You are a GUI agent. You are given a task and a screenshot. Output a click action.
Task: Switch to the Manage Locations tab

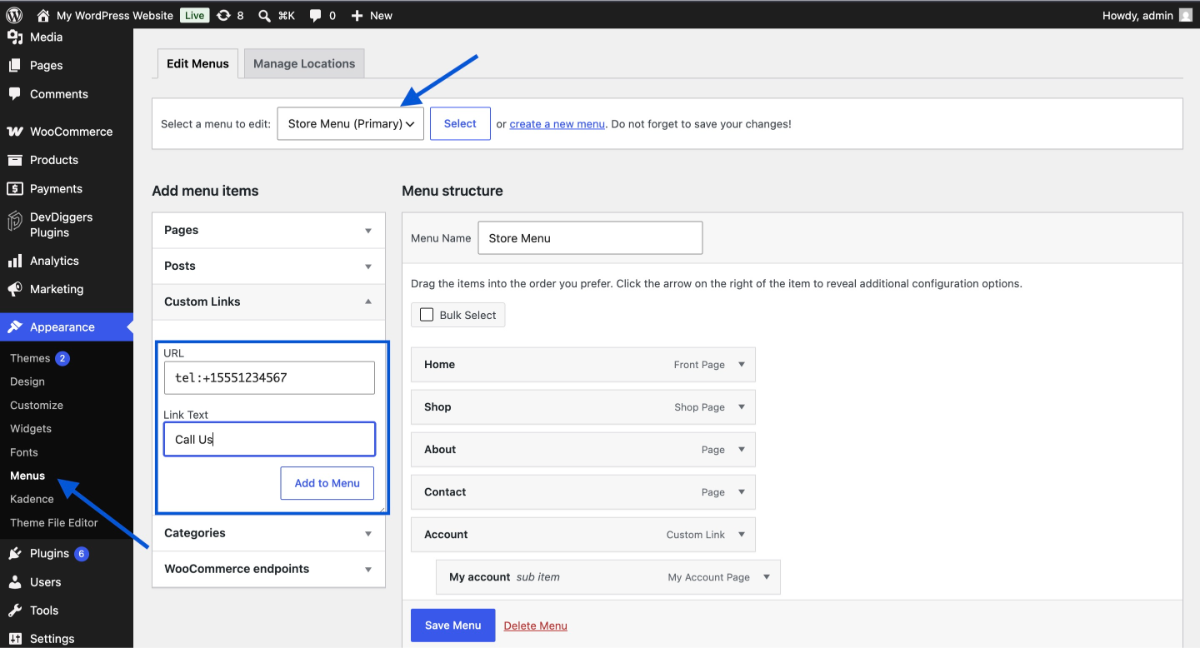[304, 63]
